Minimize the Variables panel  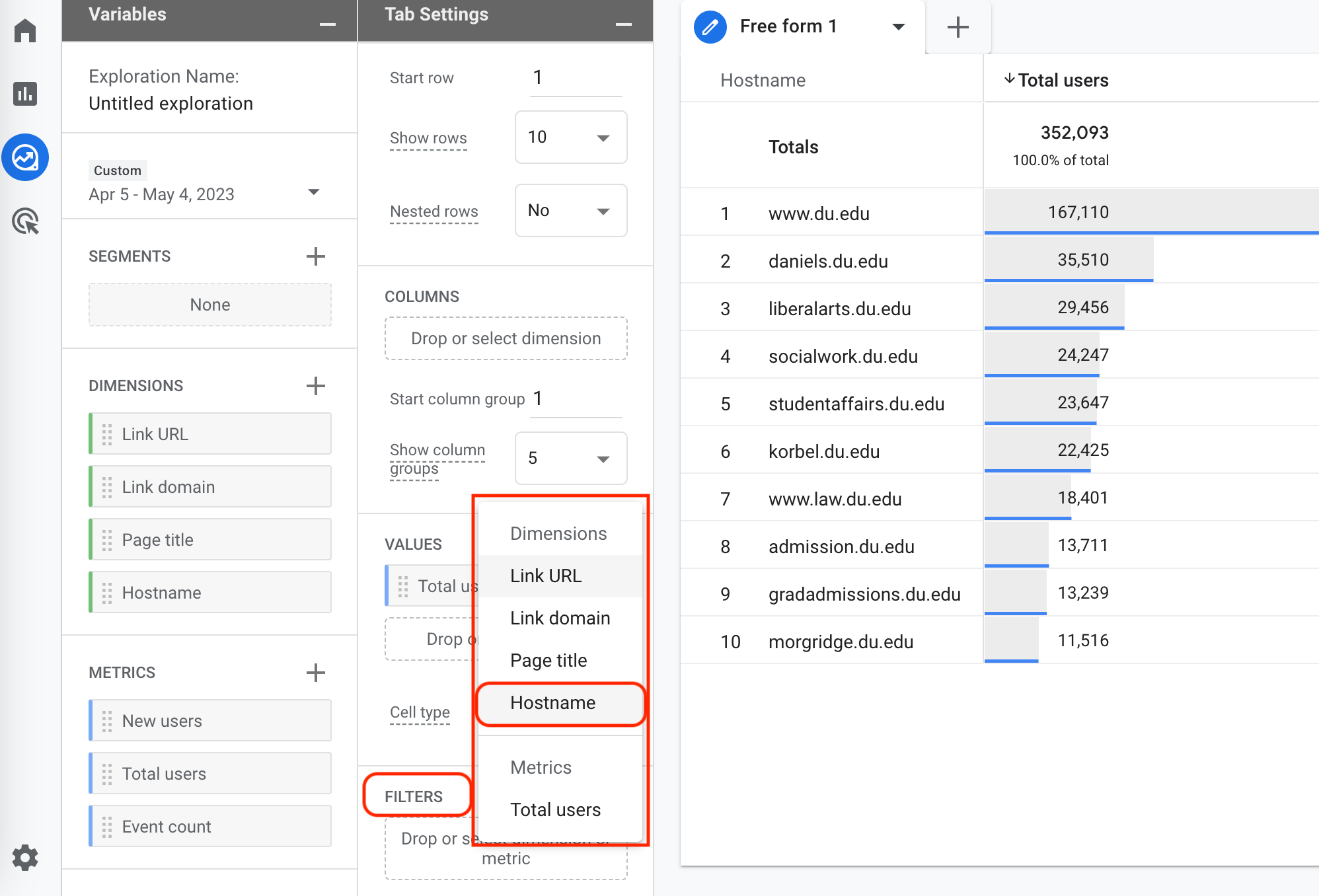[x=328, y=24]
